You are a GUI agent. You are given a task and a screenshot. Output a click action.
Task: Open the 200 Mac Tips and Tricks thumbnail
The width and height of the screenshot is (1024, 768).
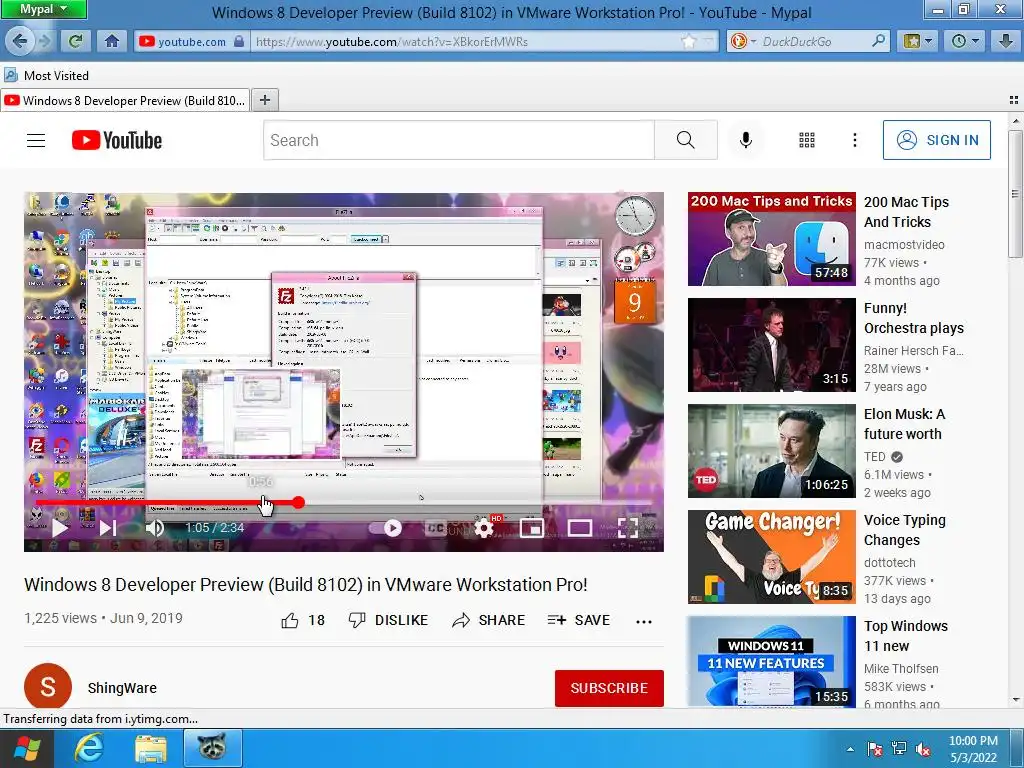click(771, 239)
